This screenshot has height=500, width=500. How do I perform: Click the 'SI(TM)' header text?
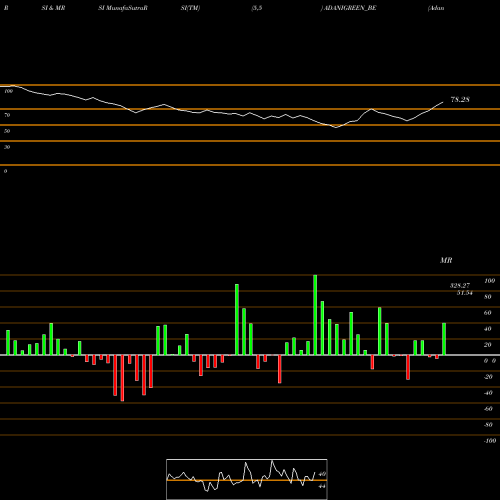coord(190,8)
